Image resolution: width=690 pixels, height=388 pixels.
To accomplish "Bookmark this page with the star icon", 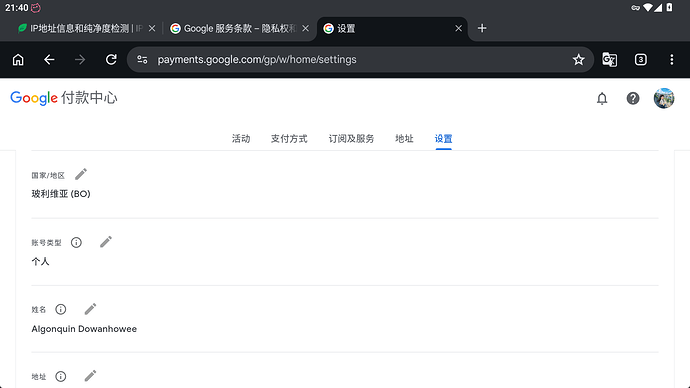I will click(578, 59).
